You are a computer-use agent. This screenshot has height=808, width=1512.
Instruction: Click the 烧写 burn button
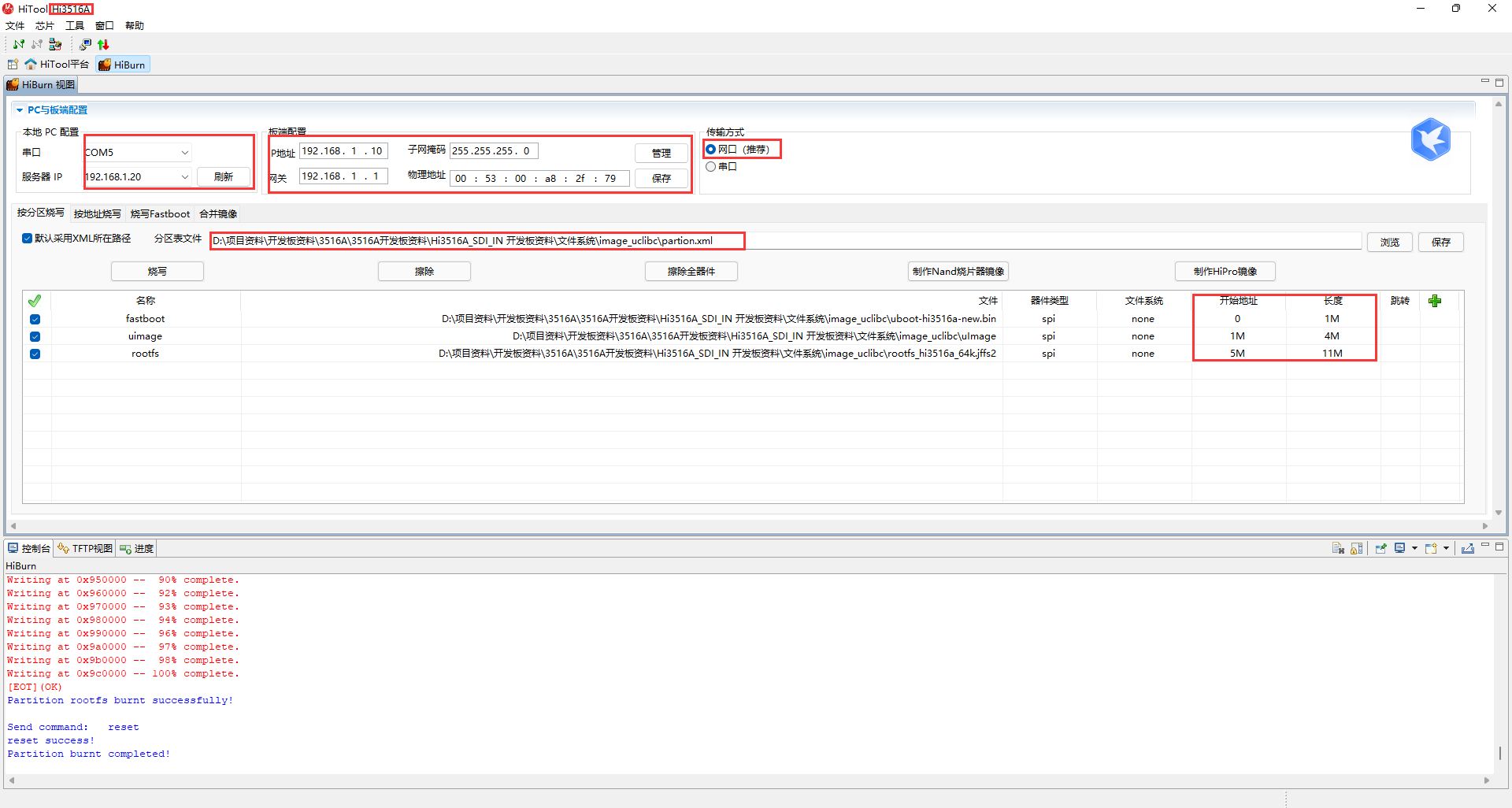pyautogui.click(x=157, y=271)
